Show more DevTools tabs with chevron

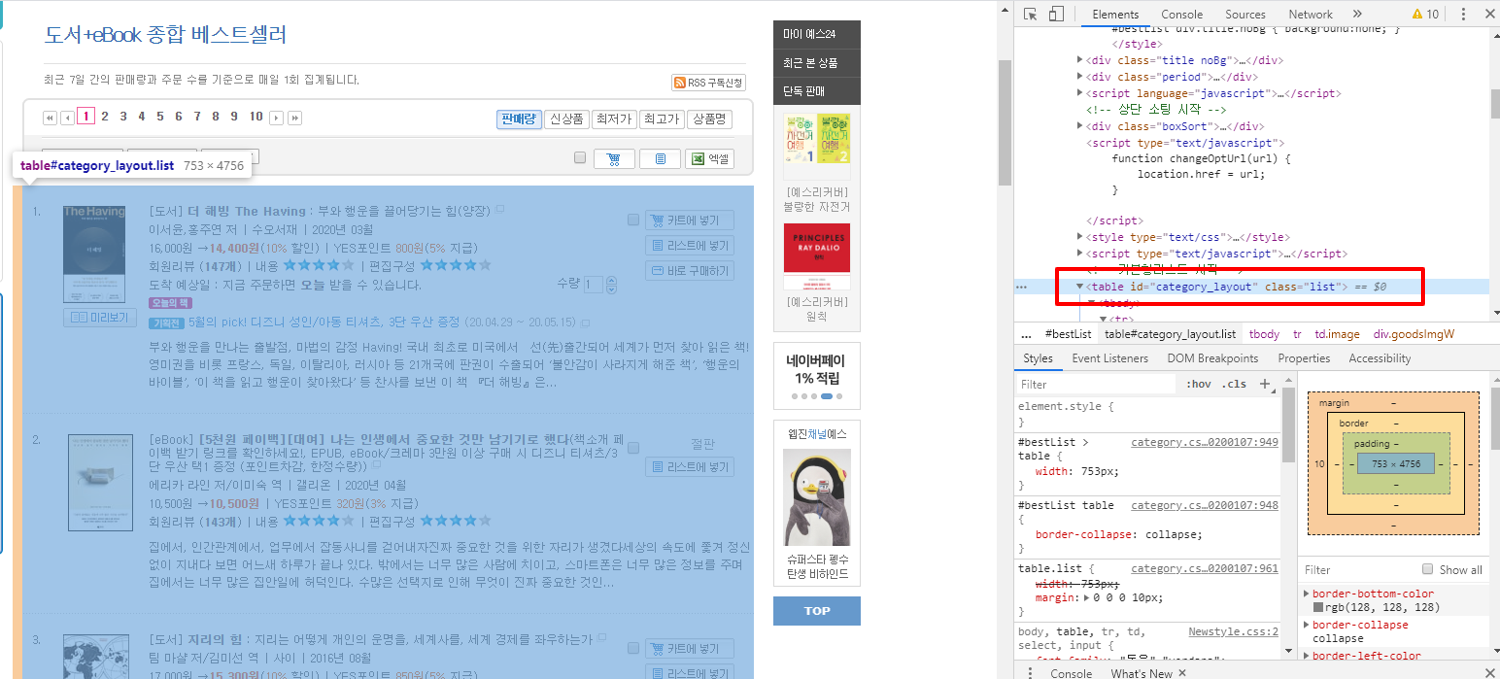coord(1357,14)
